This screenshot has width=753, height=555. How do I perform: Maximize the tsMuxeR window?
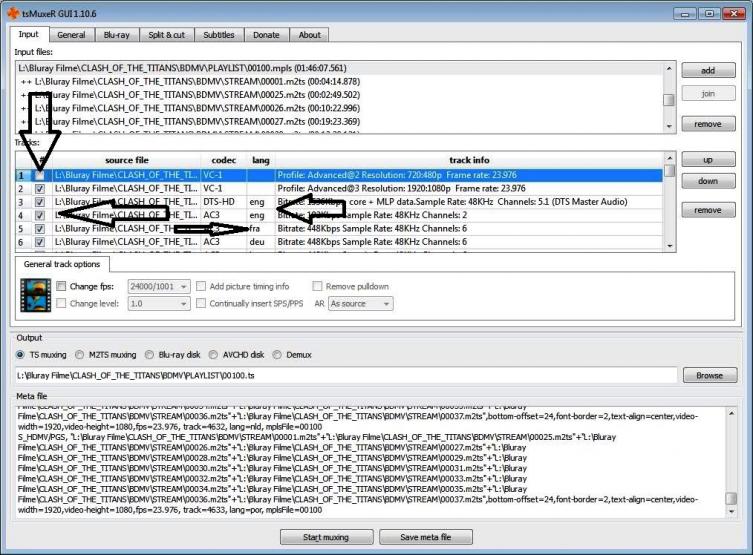(x=710, y=13)
